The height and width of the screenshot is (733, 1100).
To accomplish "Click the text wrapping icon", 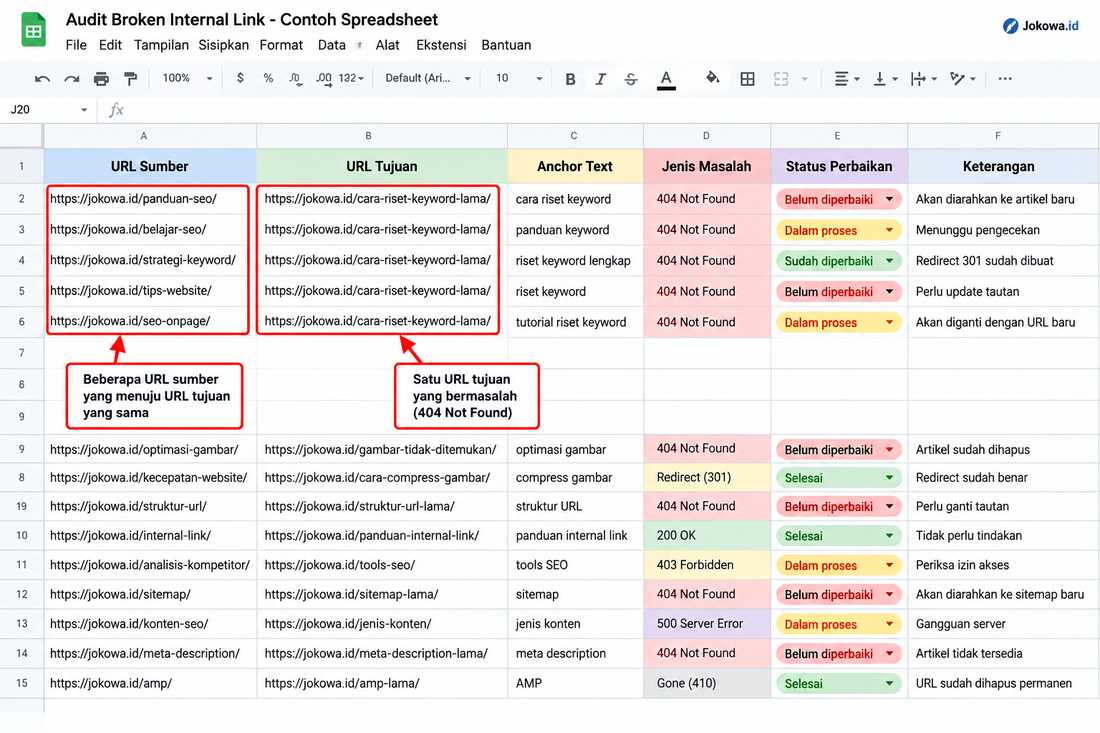I will (918, 79).
